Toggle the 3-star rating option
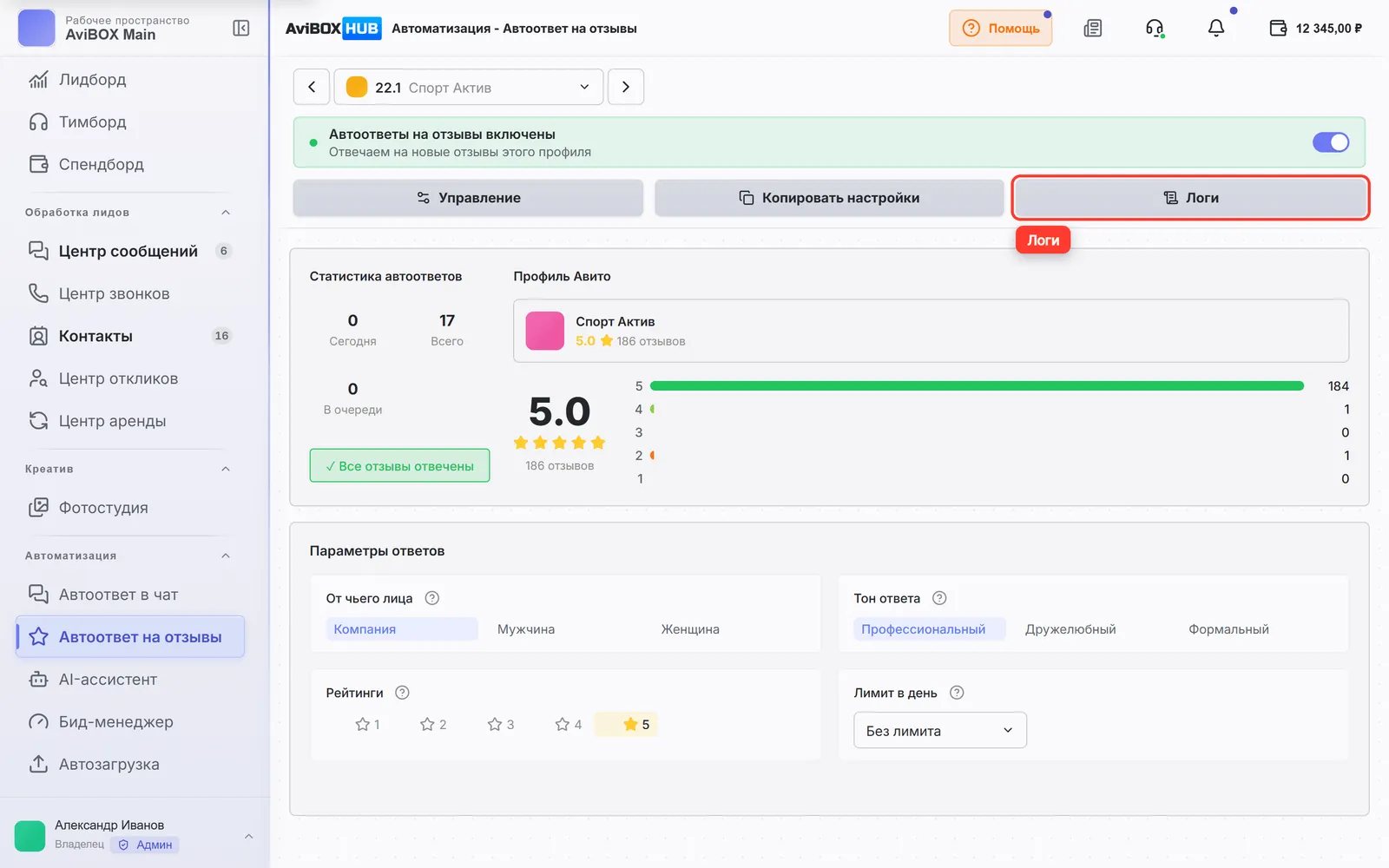Image resolution: width=1389 pixels, height=868 pixels. pos(501,725)
